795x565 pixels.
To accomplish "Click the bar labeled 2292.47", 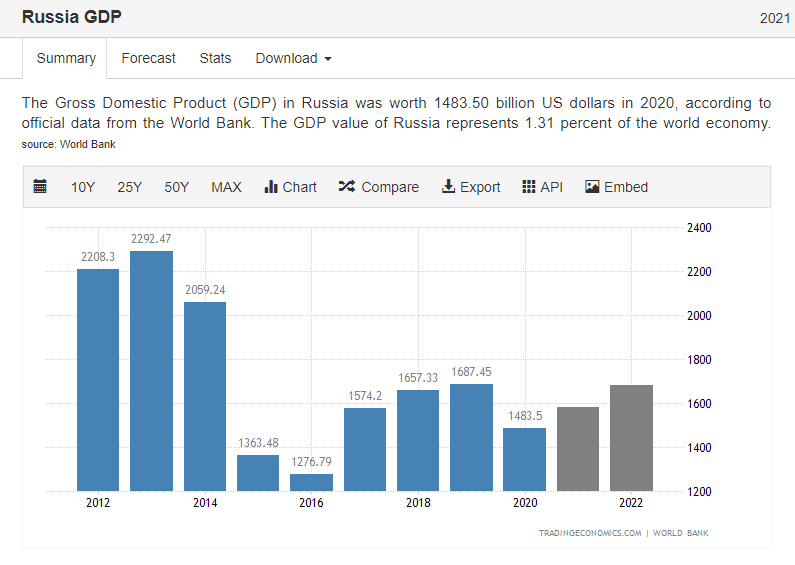I will (151, 371).
